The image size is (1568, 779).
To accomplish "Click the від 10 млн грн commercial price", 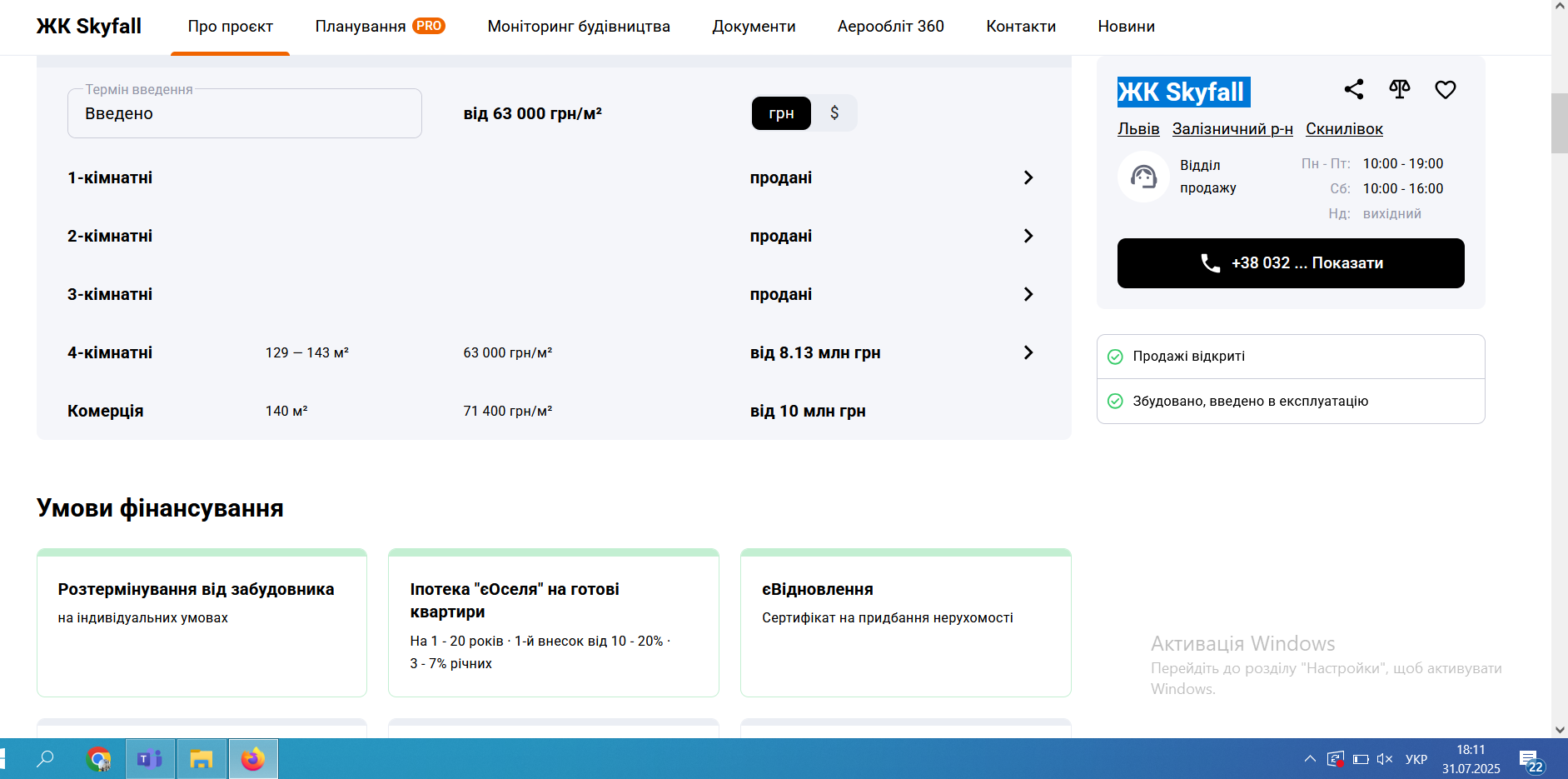I will coord(808,411).
